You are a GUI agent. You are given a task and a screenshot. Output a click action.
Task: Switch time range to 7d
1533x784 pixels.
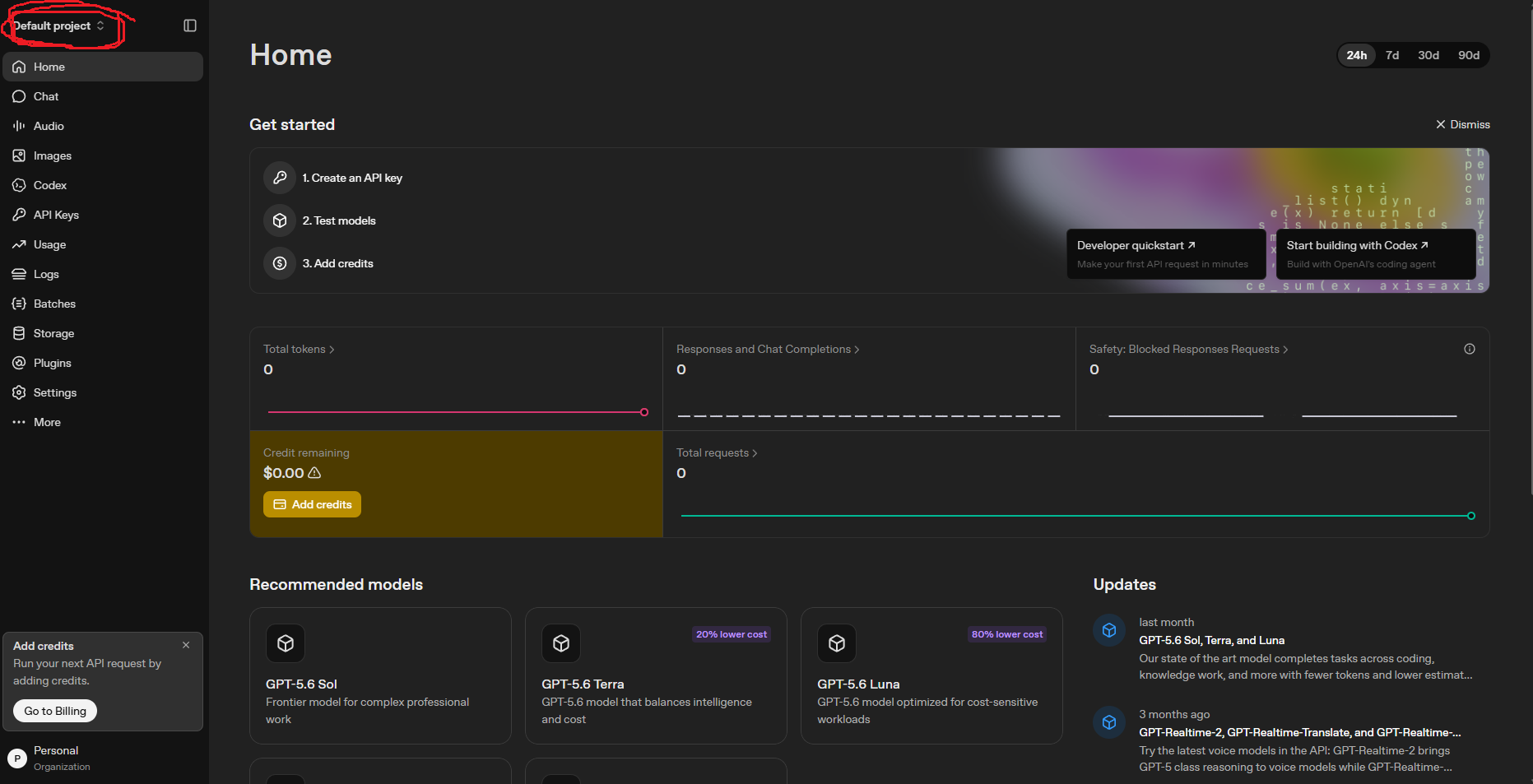click(x=1392, y=55)
